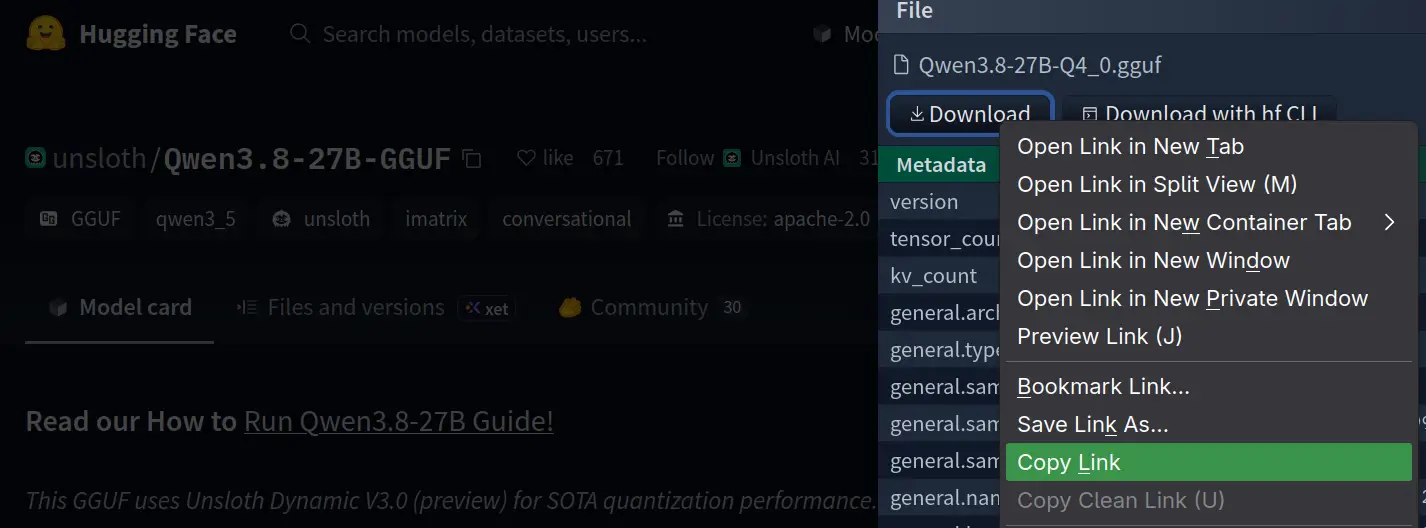Copy model name with the copy icon
Image resolution: width=1426 pixels, height=528 pixels.
pyautogui.click(x=473, y=158)
